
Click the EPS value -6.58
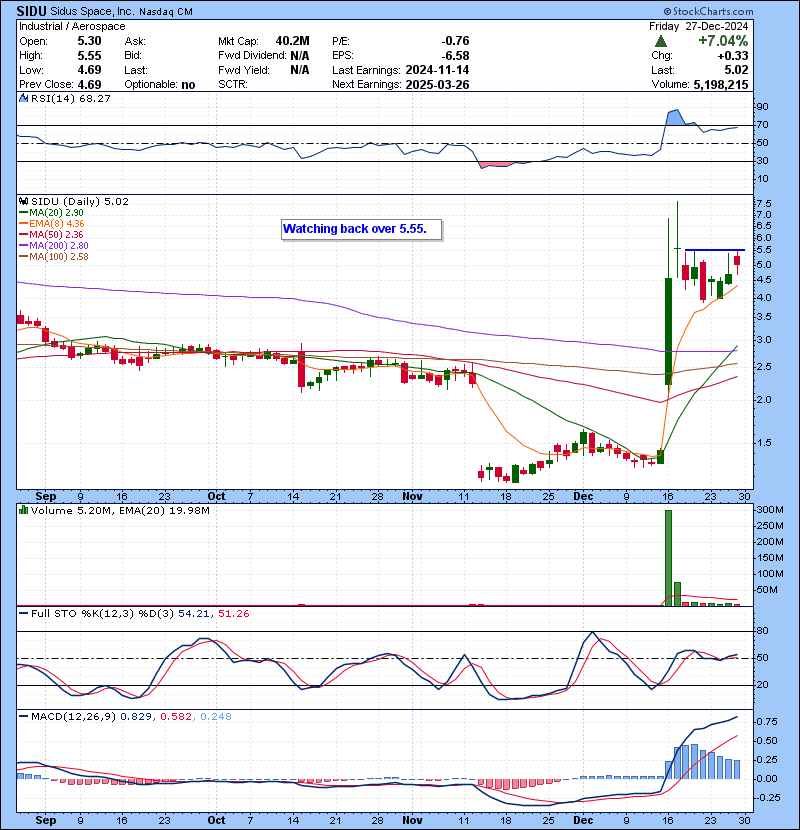point(455,56)
